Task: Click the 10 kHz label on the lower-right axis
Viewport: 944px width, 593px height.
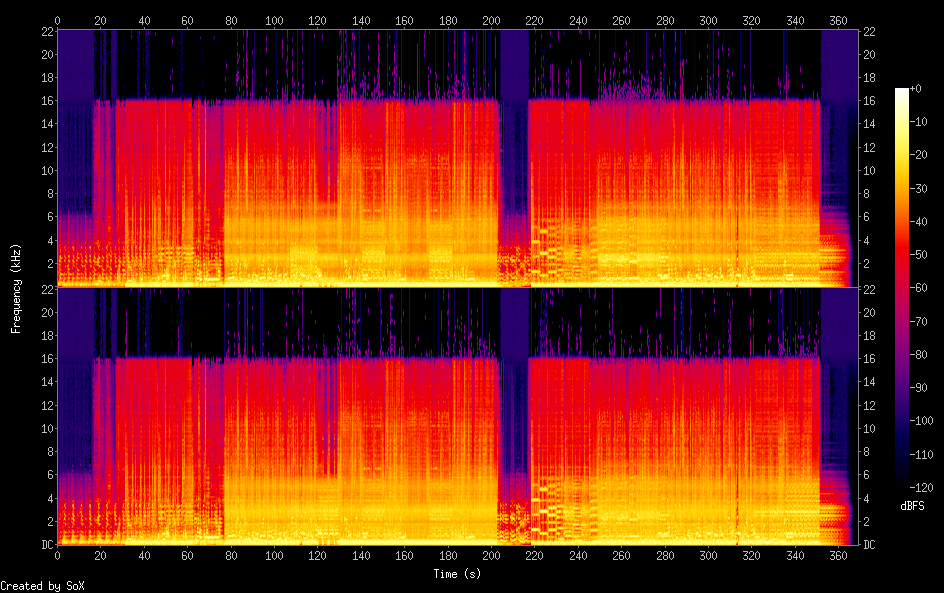Action: [869, 428]
